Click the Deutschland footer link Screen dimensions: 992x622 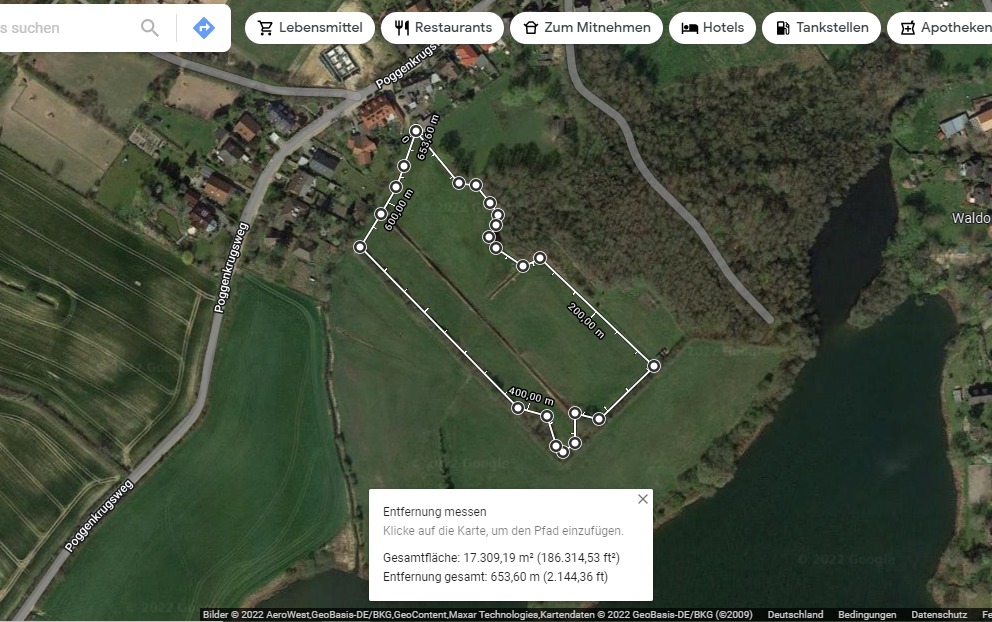[x=795, y=614]
